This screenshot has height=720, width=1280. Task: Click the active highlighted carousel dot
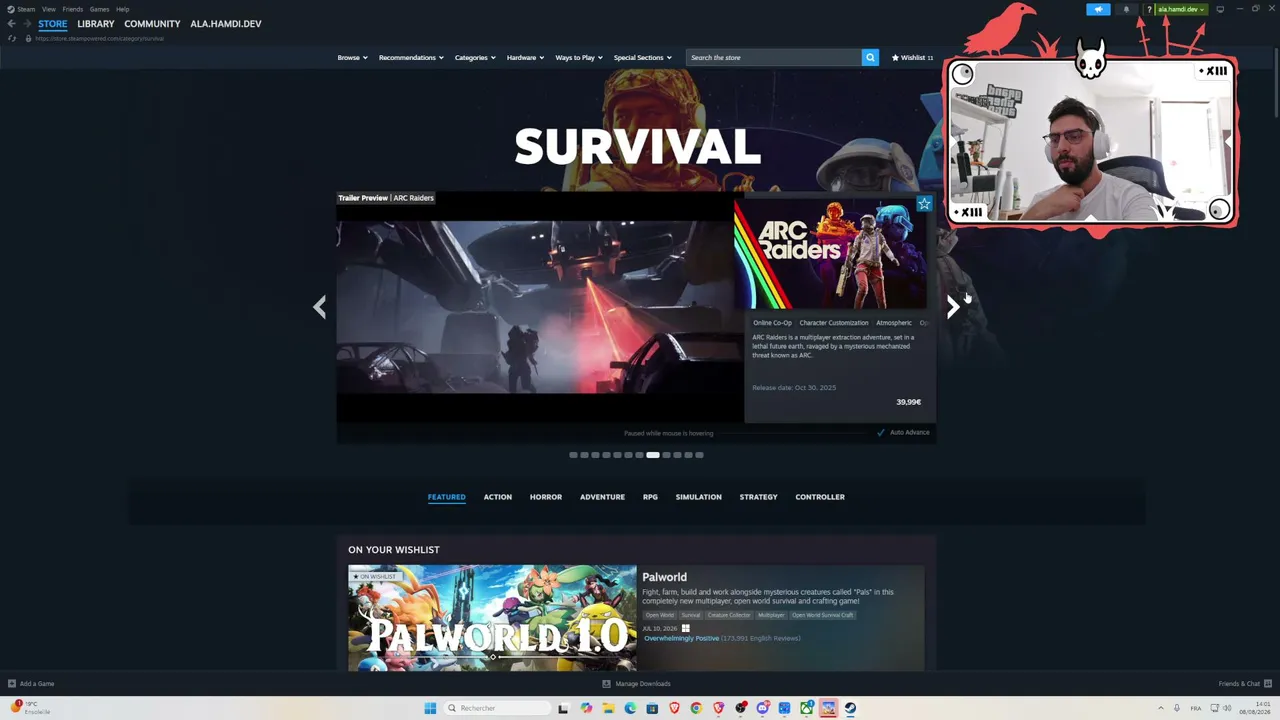point(653,455)
